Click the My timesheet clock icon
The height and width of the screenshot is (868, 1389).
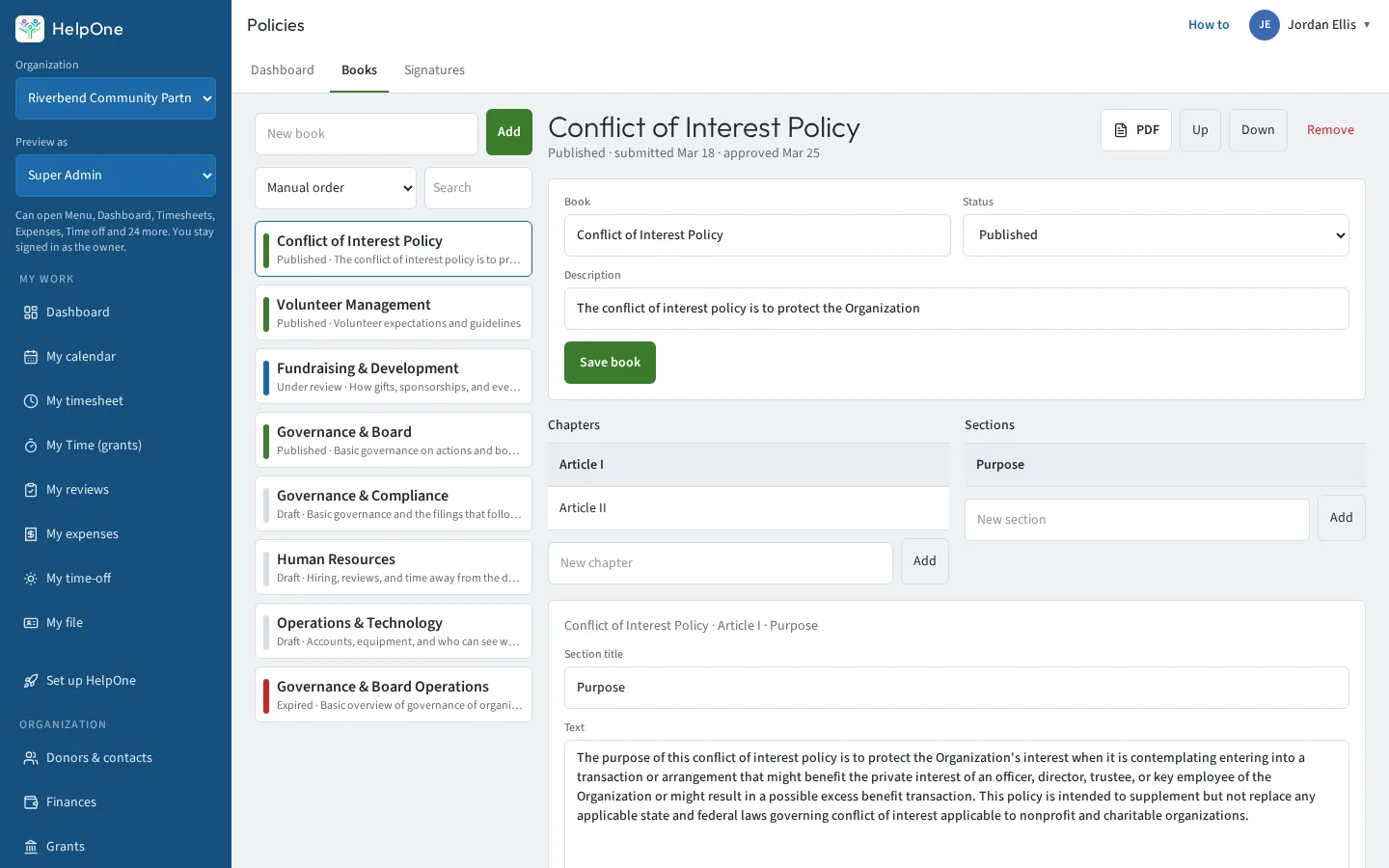pyautogui.click(x=31, y=401)
